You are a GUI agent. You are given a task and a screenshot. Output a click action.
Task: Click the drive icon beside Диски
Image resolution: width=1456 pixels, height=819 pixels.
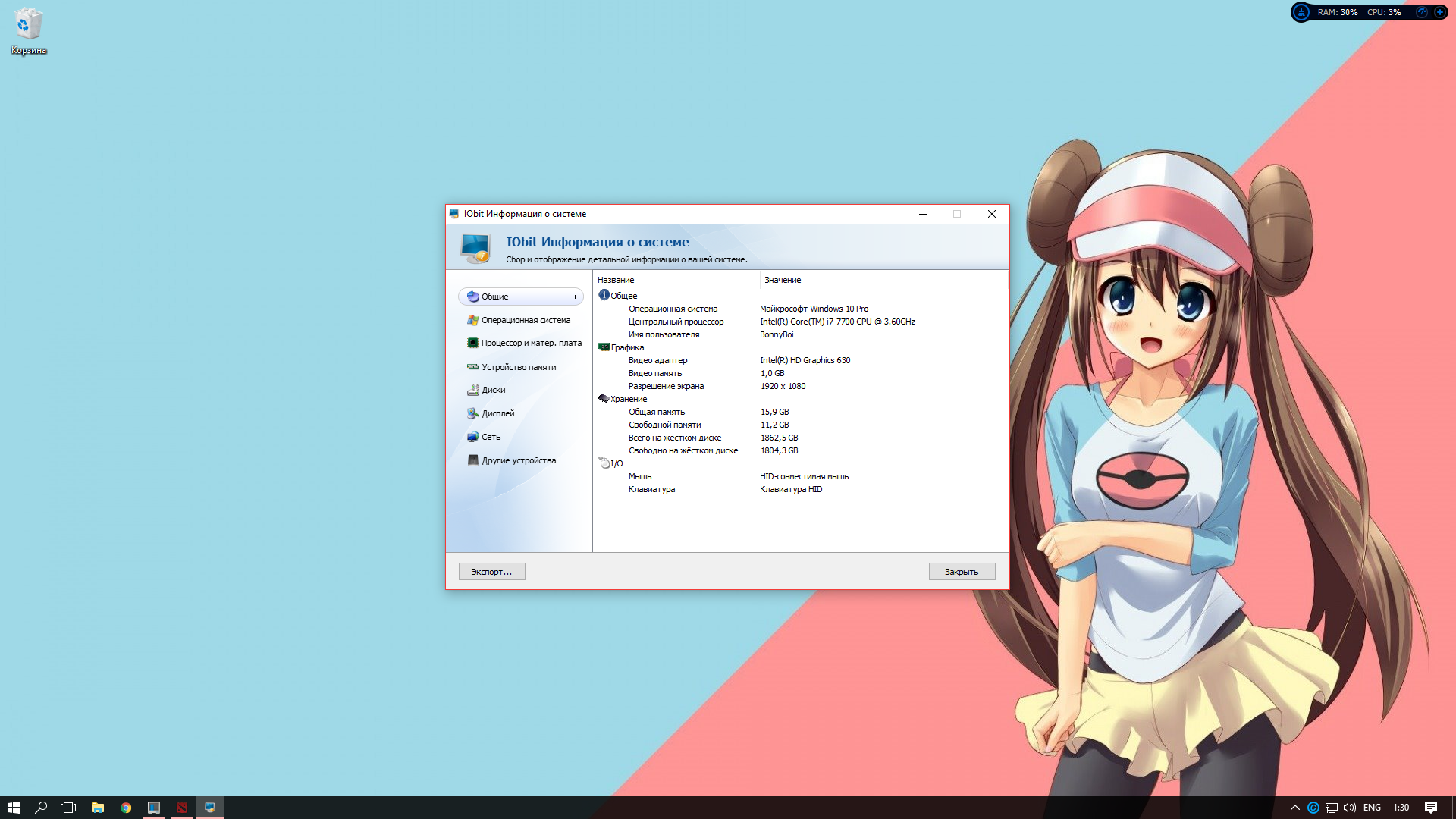[472, 390]
